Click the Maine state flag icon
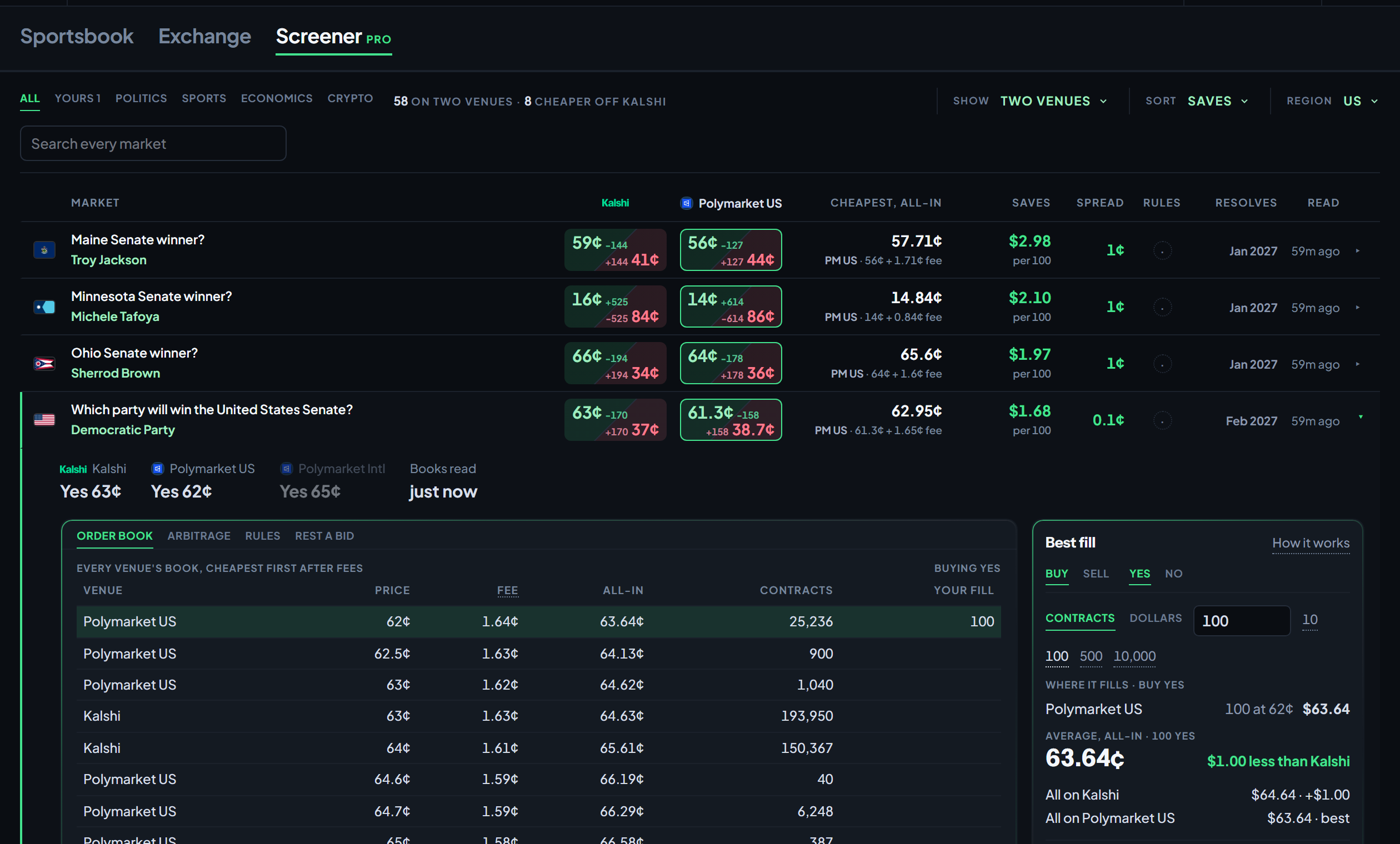This screenshot has height=844, width=1400. [44, 250]
